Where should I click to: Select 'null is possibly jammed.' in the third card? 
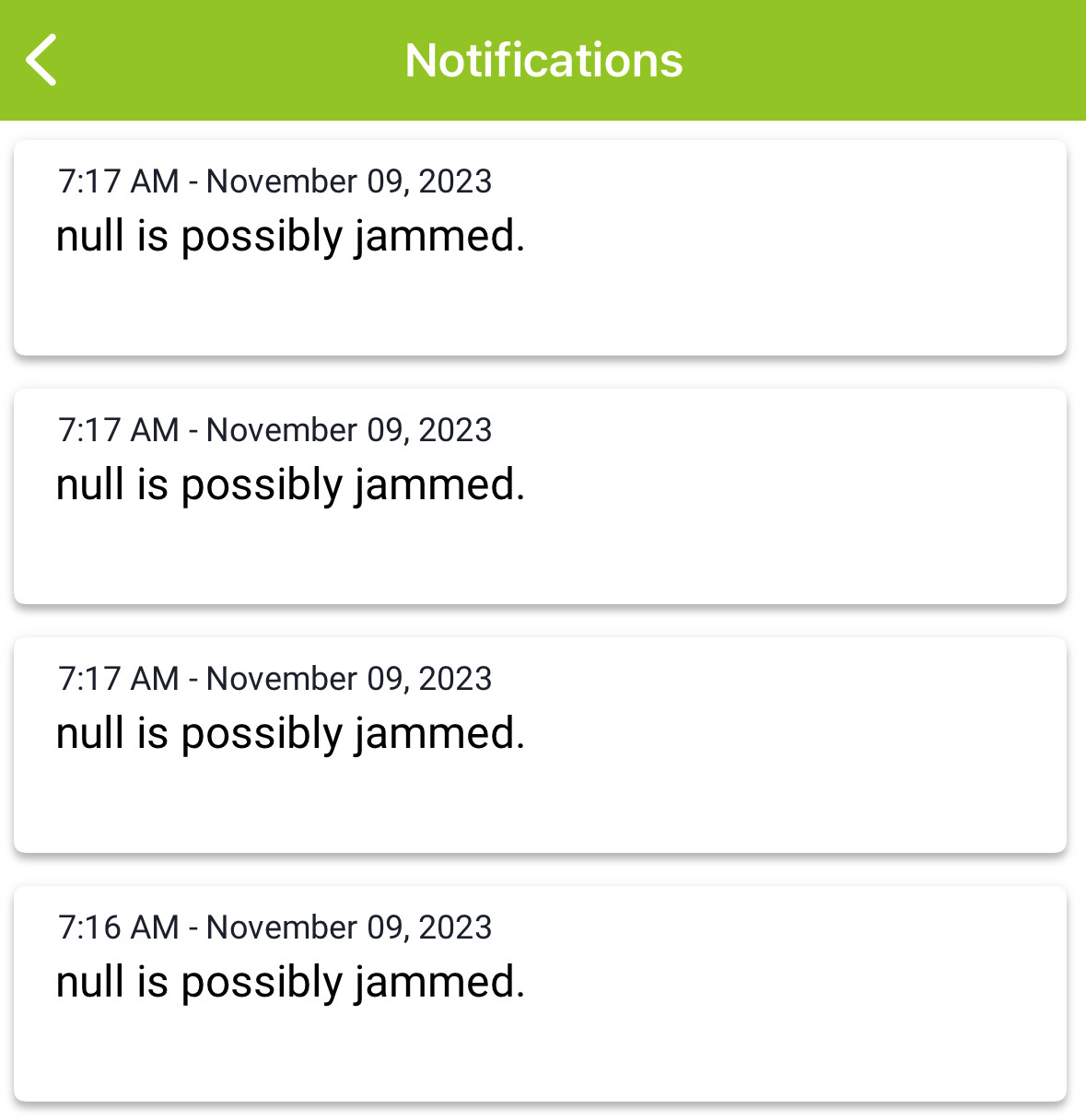click(x=290, y=734)
